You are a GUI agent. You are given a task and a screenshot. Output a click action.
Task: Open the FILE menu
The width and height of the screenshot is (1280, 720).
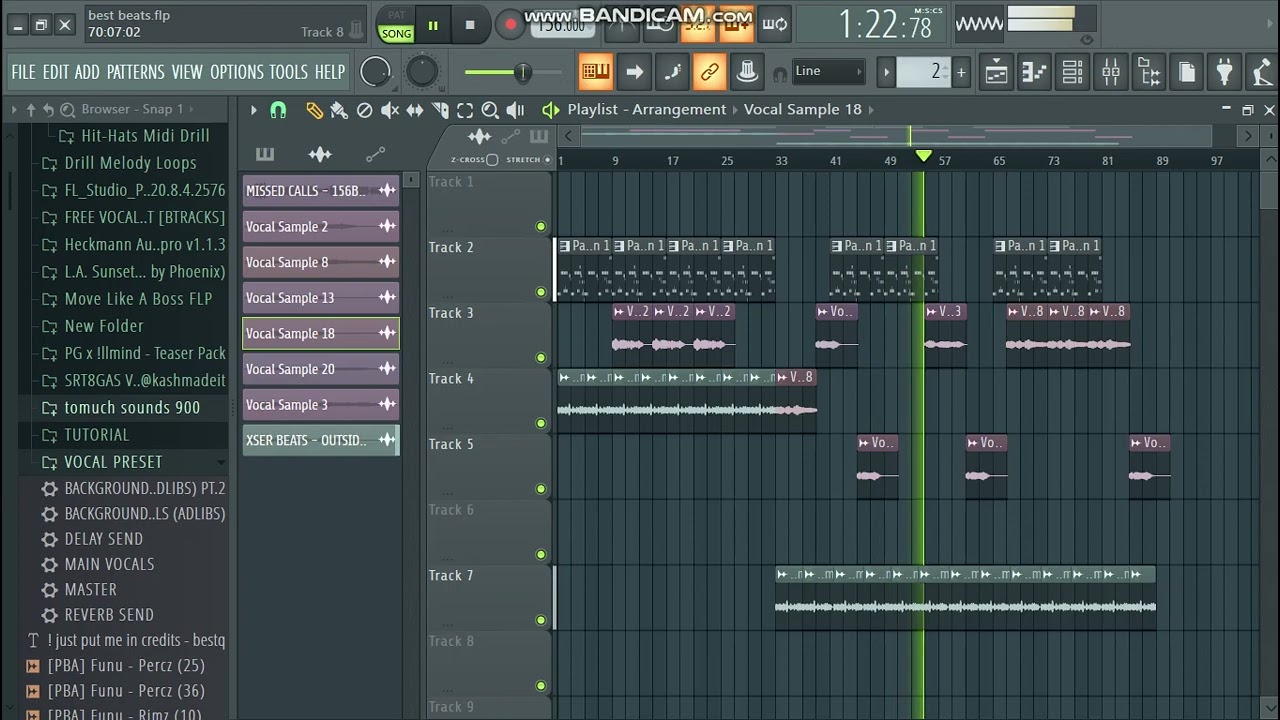point(23,72)
